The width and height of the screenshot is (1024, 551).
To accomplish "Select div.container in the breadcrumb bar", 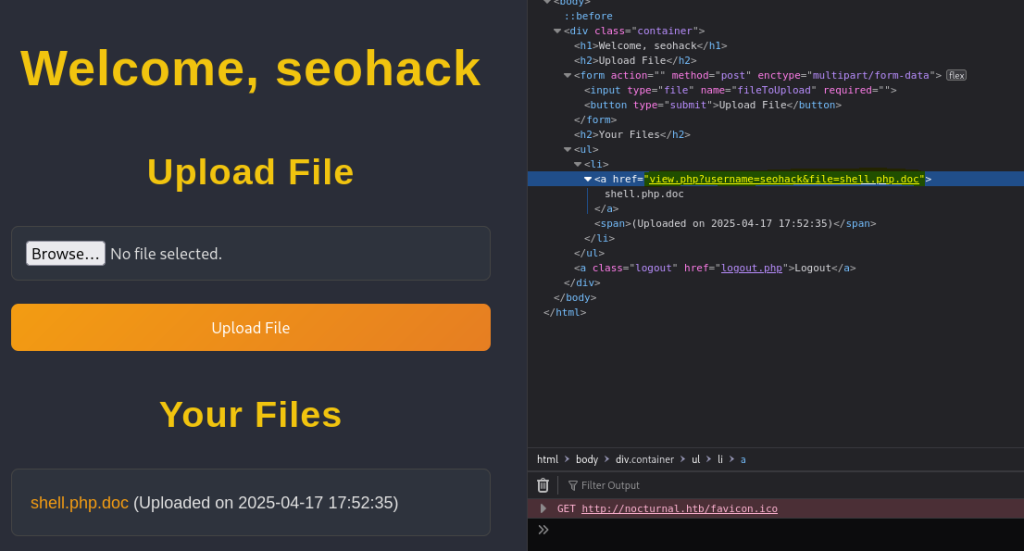I will pyautogui.click(x=644, y=459).
